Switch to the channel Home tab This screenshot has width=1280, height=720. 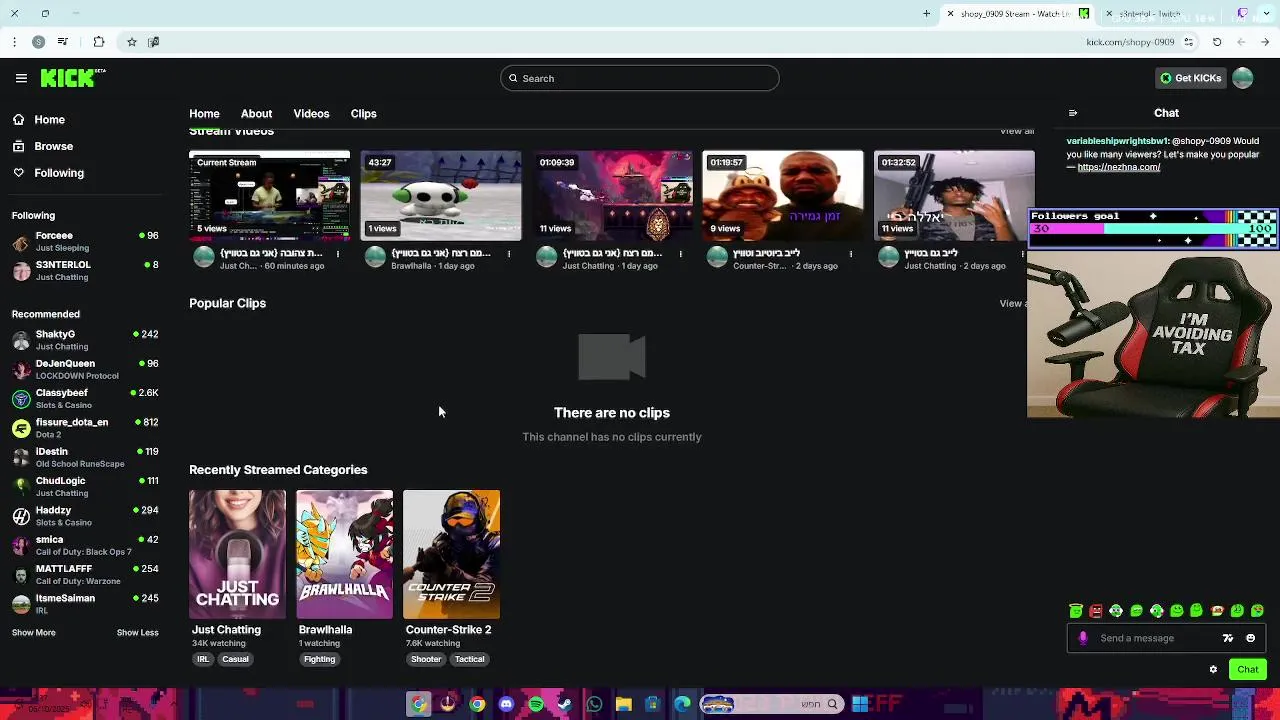[x=204, y=113]
